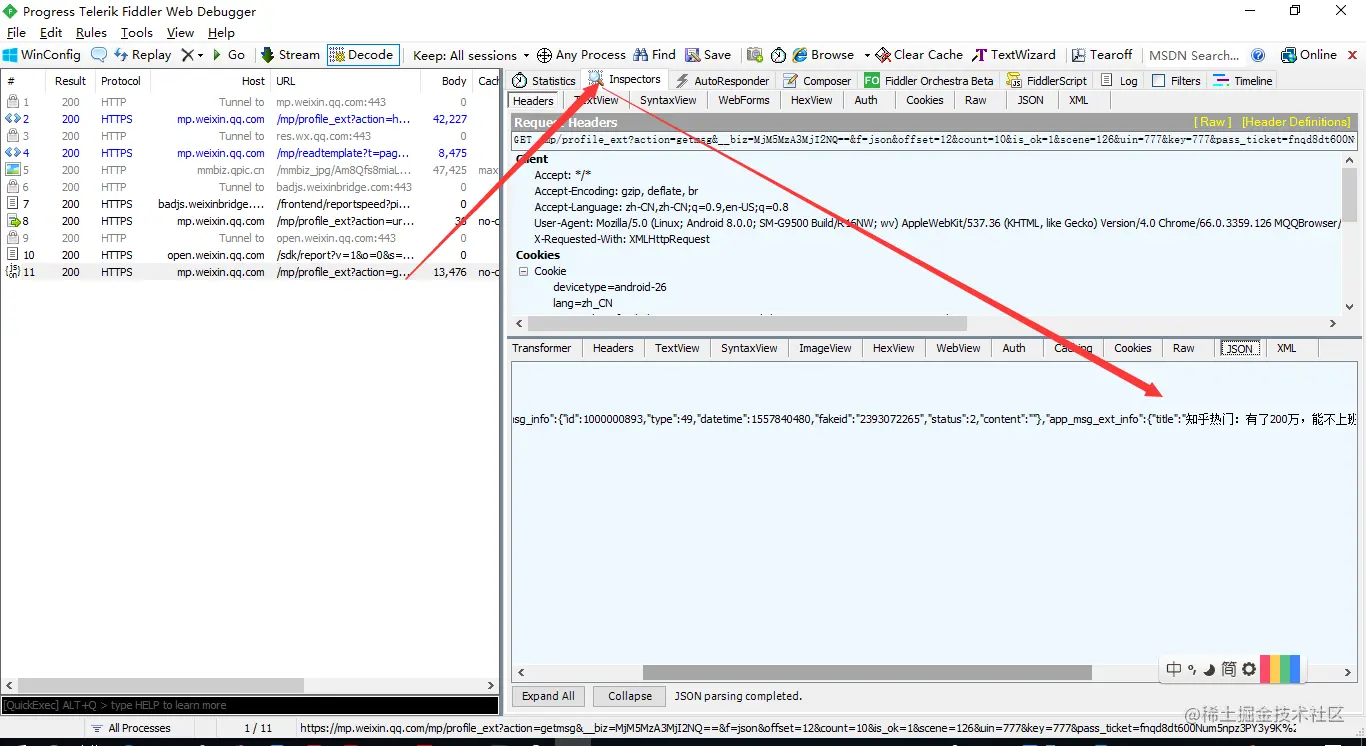Click the Any Process target icon

pos(544,55)
